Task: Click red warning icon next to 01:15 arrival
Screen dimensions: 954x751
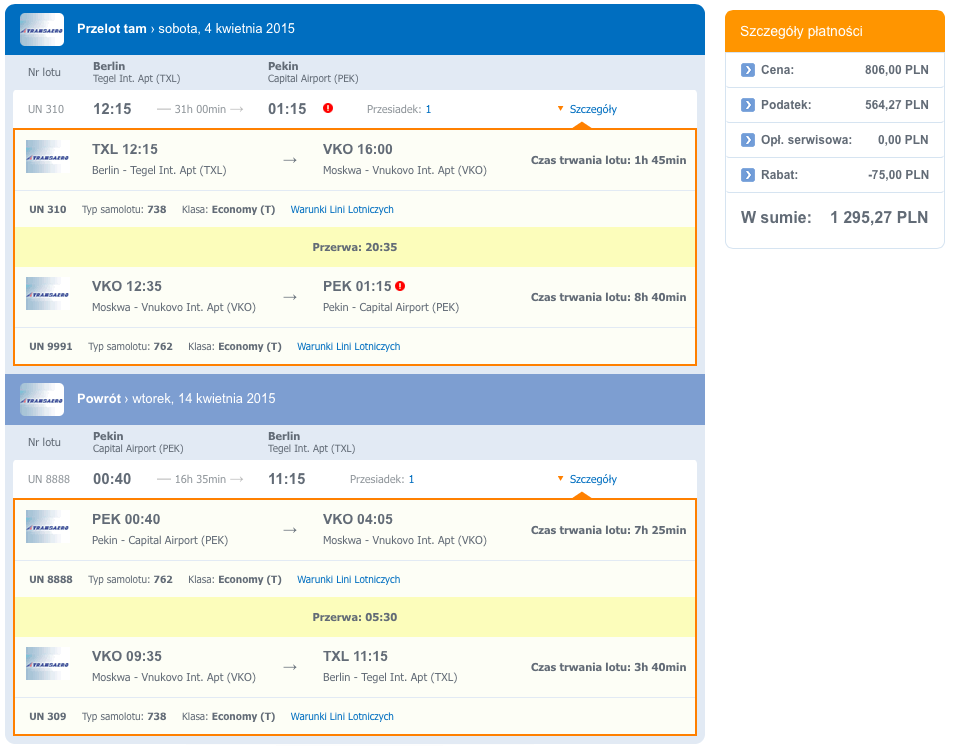Action: [x=328, y=108]
